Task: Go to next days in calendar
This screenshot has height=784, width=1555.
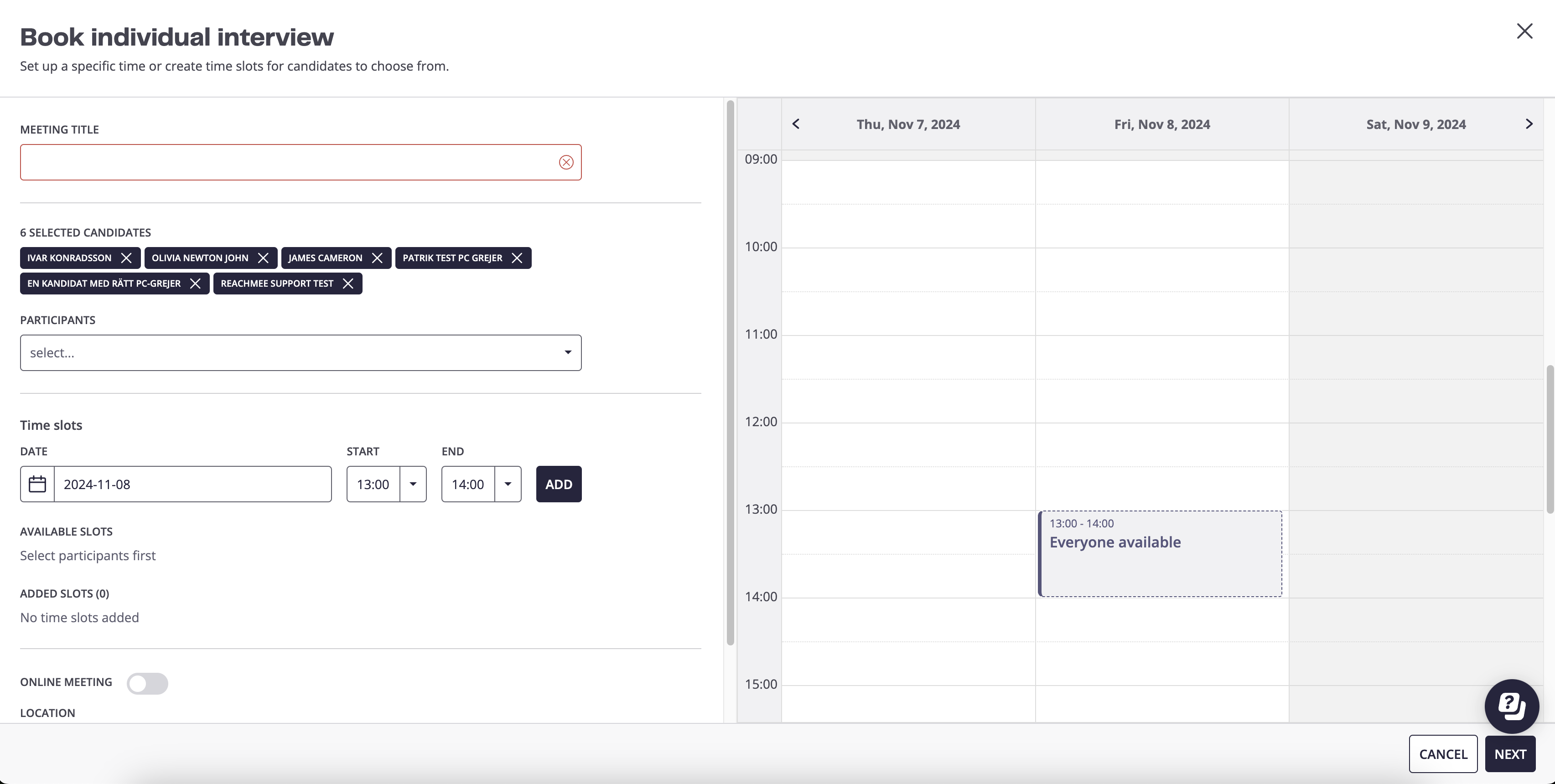Action: pyautogui.click(x=1529, y=124)
